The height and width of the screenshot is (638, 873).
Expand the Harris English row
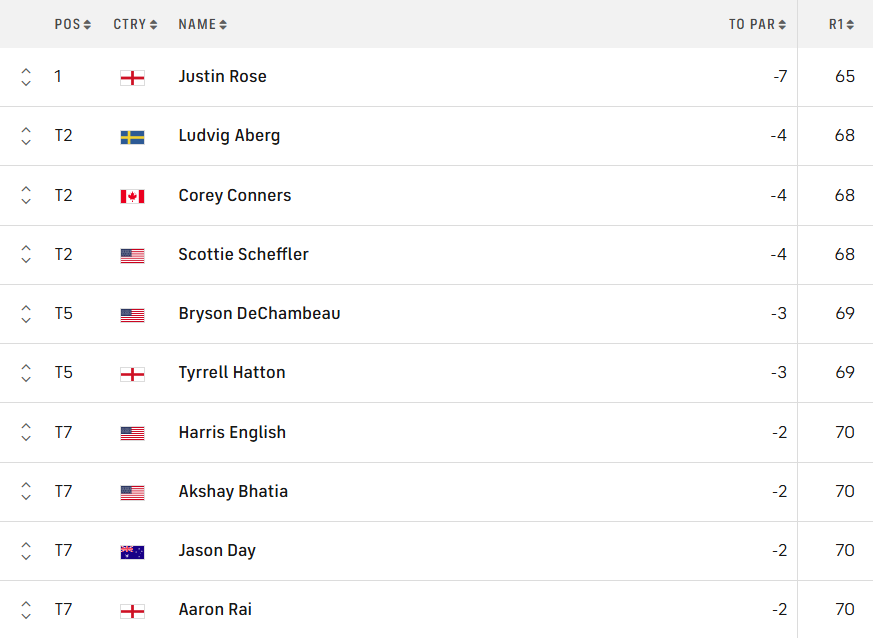pos(26,433)
